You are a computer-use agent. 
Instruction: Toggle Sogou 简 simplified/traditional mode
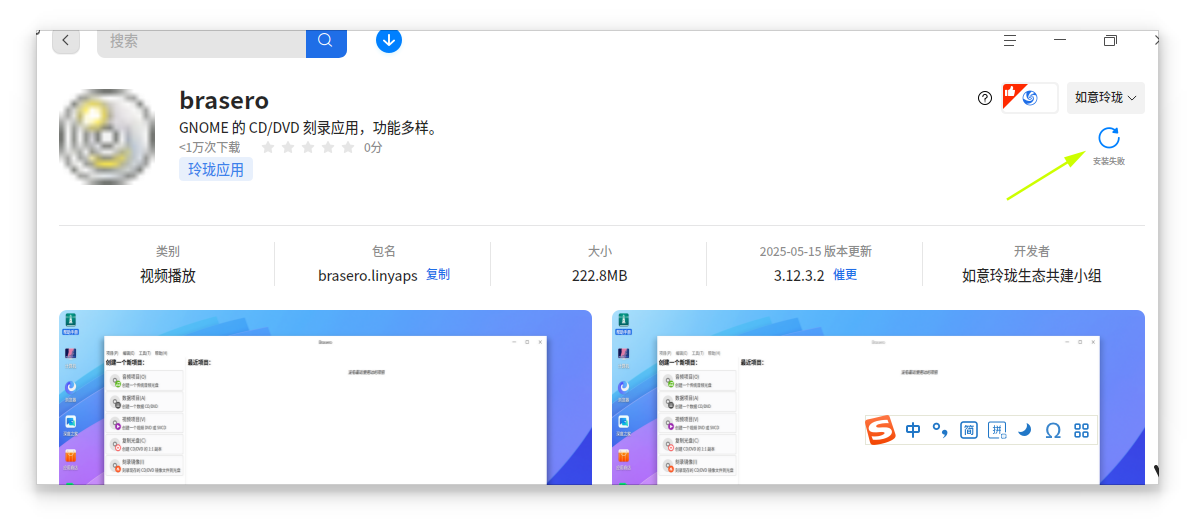969,431
